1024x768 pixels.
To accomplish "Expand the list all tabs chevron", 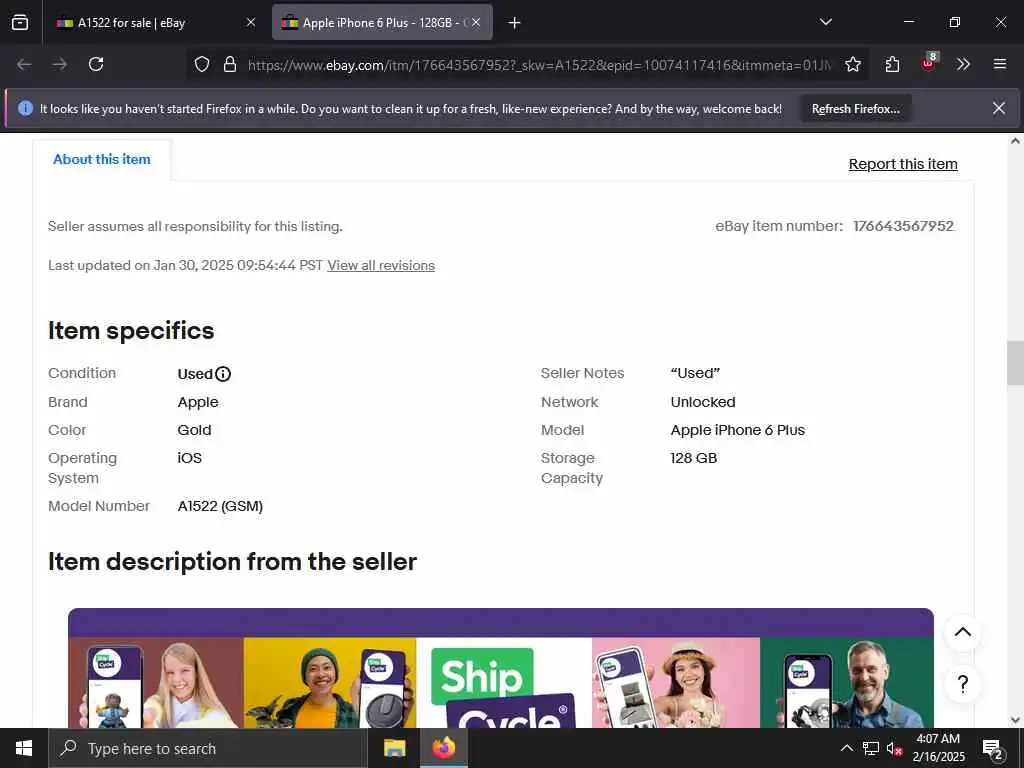I will click(x=825, y=22).
